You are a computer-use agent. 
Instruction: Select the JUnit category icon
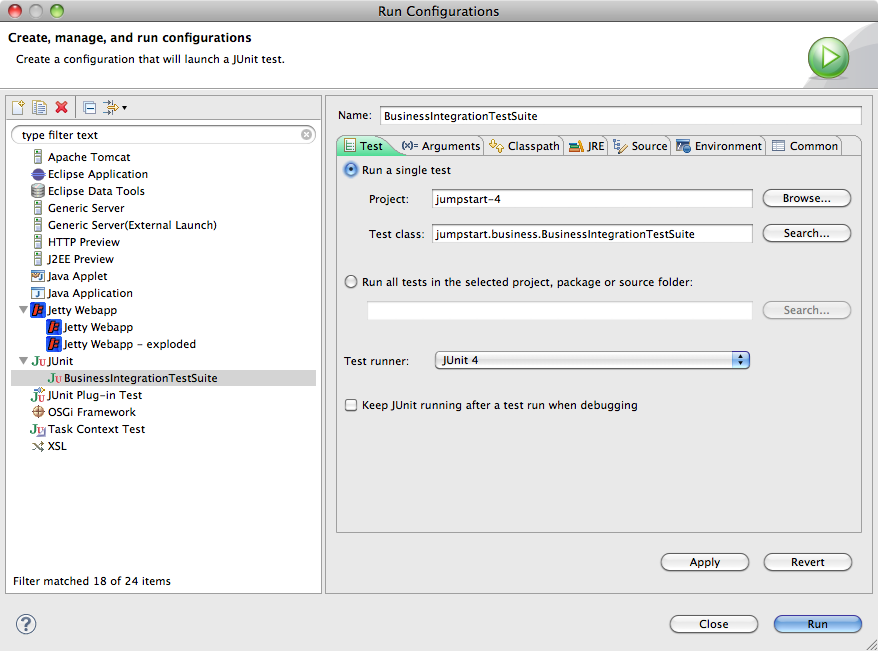[39, 361]
